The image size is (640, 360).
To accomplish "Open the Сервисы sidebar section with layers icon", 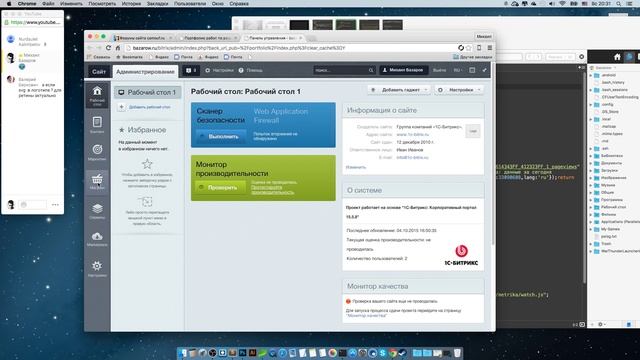I will [97, 211].
